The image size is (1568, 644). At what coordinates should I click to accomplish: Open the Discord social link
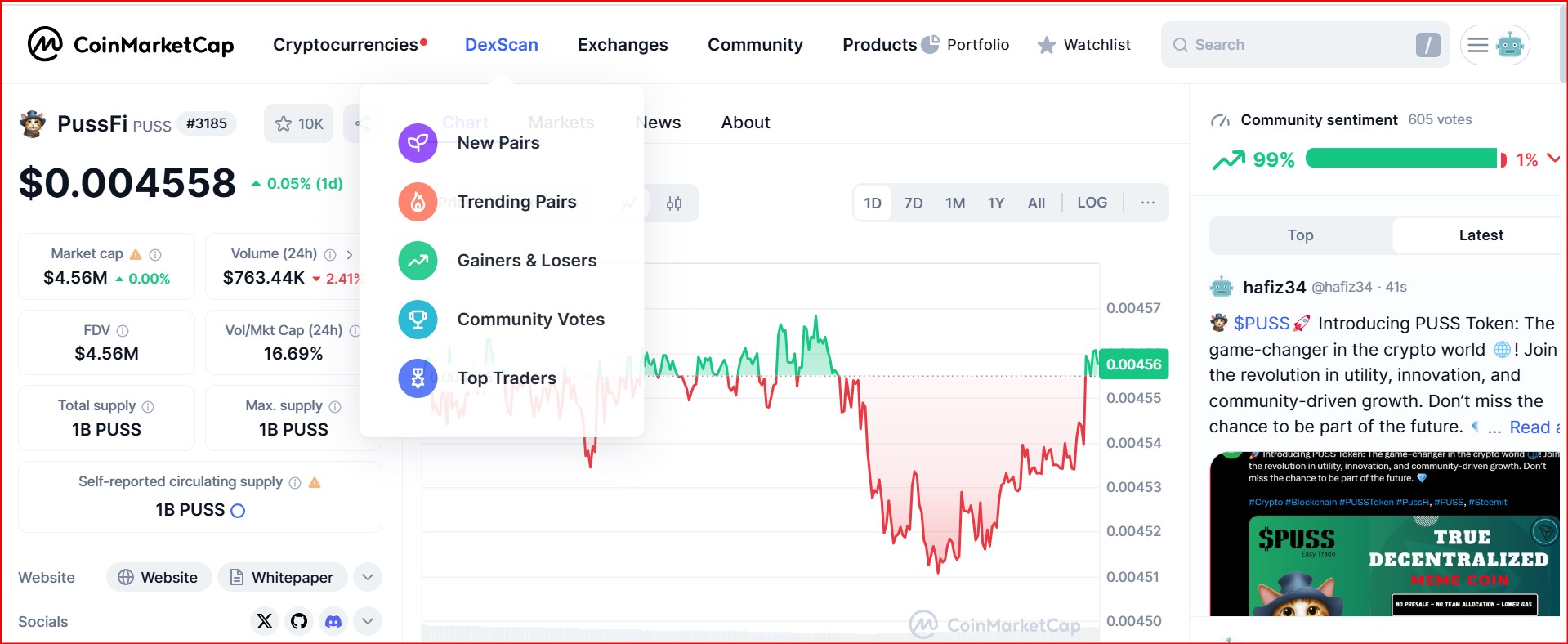(333, 621)
